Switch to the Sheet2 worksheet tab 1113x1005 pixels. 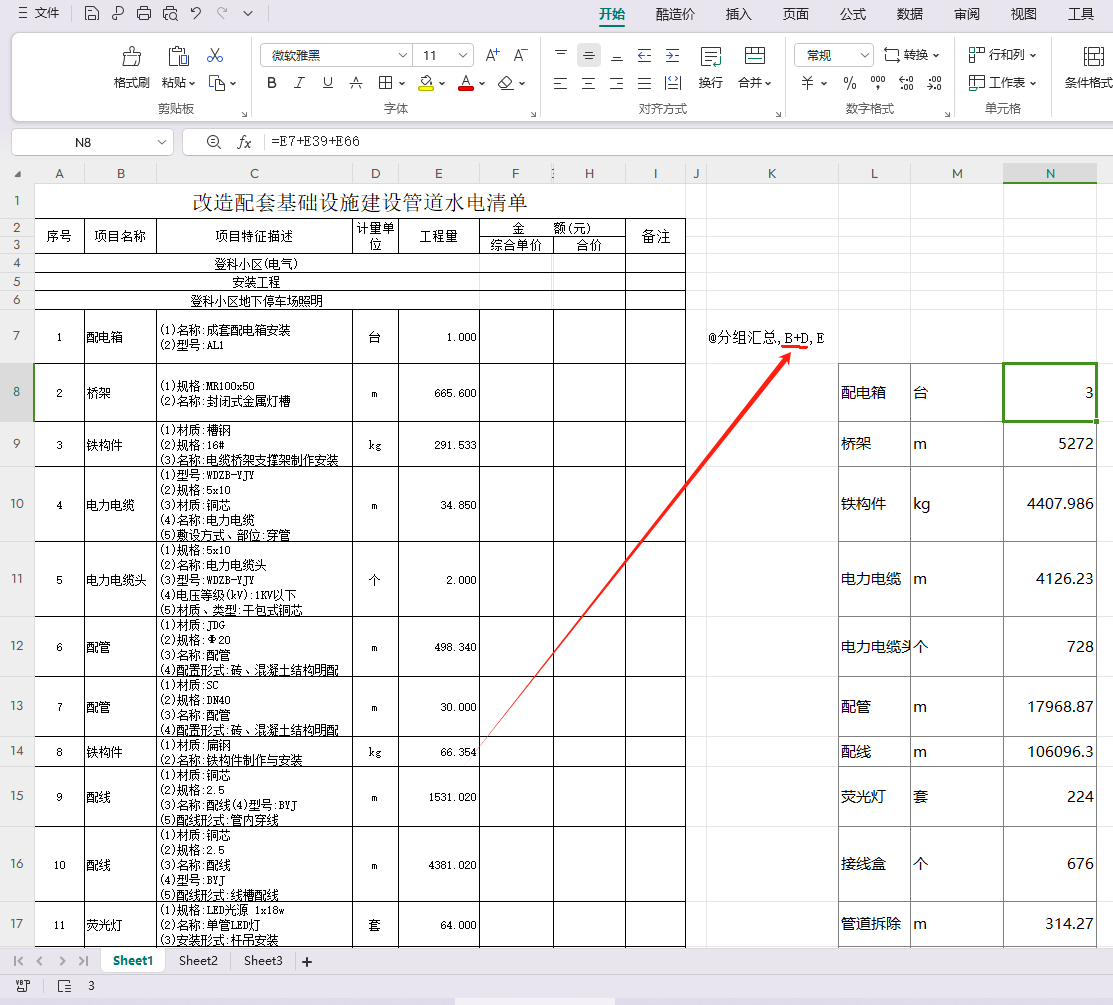pyautogui.click(x=198, y=961)
